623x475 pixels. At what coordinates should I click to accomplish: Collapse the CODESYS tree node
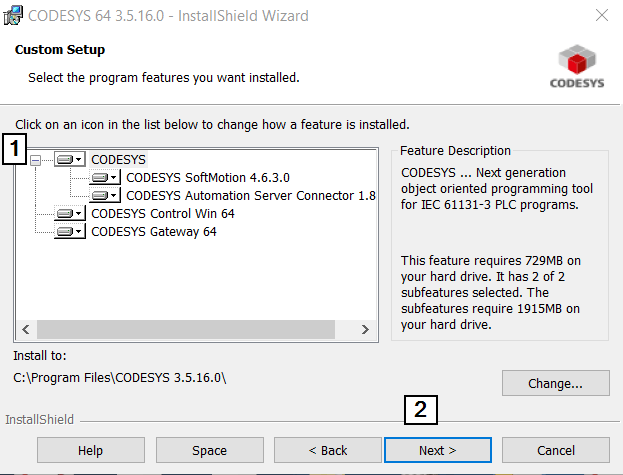tap(35, 160)
